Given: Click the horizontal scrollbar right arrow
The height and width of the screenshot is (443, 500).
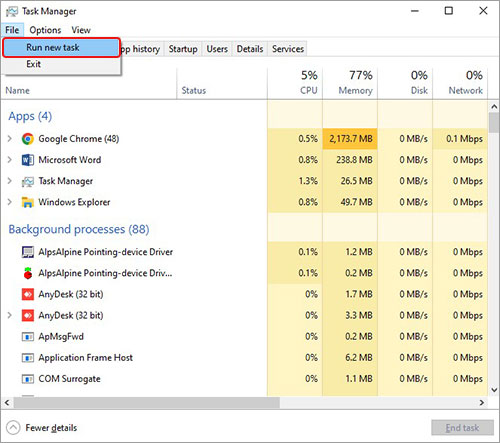Looking at the screenshot, I should click(482, 403).
